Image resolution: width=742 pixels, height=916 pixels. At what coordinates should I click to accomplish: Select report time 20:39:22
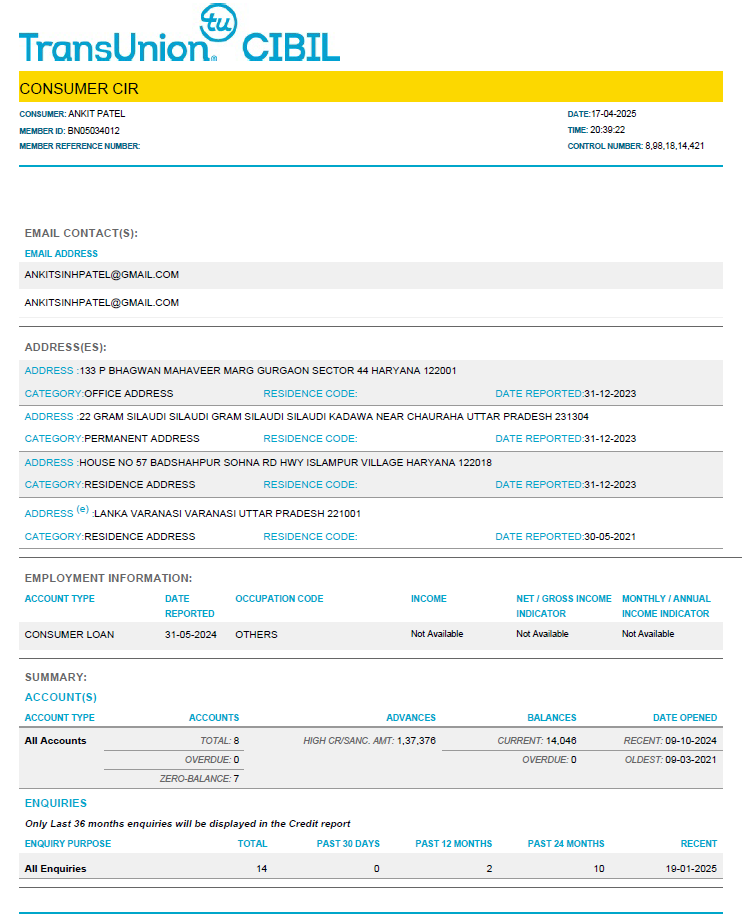coord(608,130)
